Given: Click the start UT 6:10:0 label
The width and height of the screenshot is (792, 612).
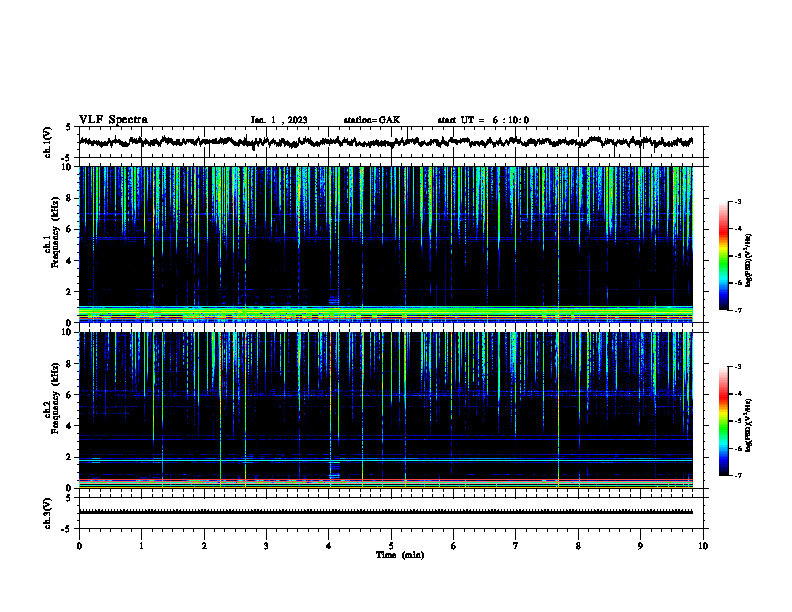Looking at the screenshot, I should click(483, 120).
